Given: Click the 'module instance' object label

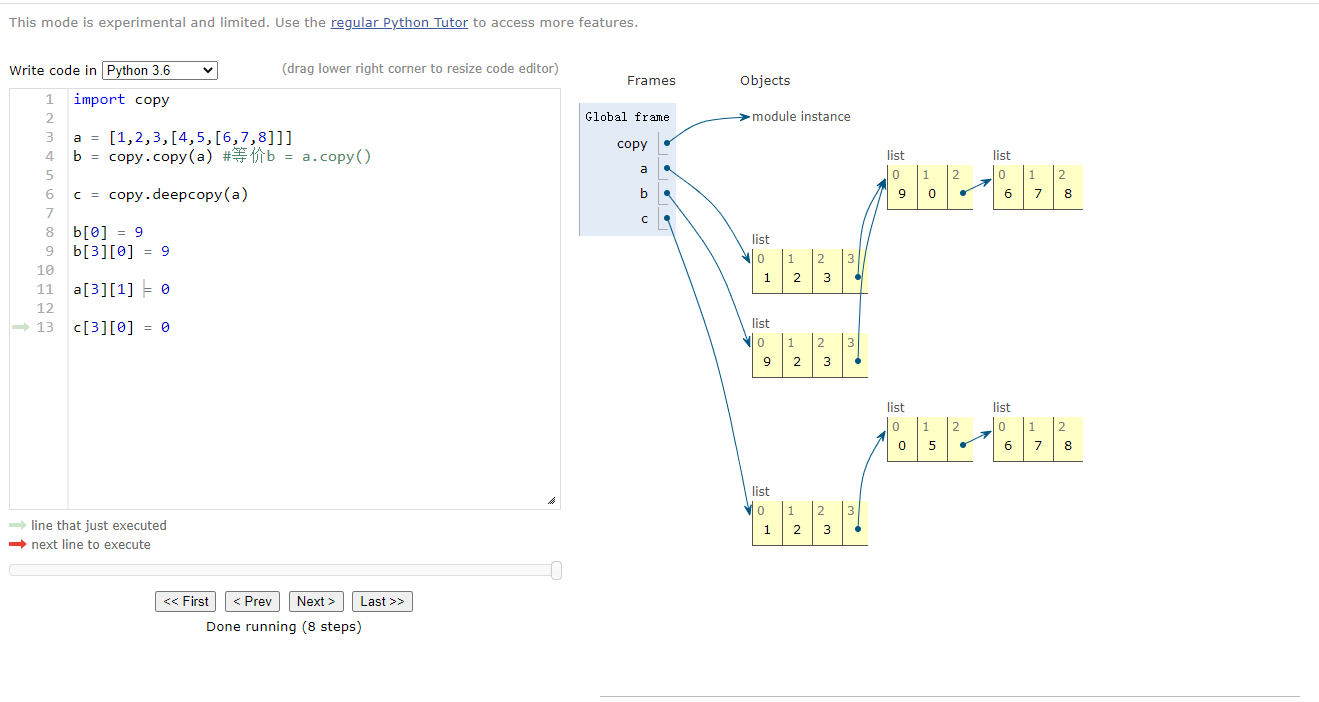Looking at the screenshot, I should 801,116.
